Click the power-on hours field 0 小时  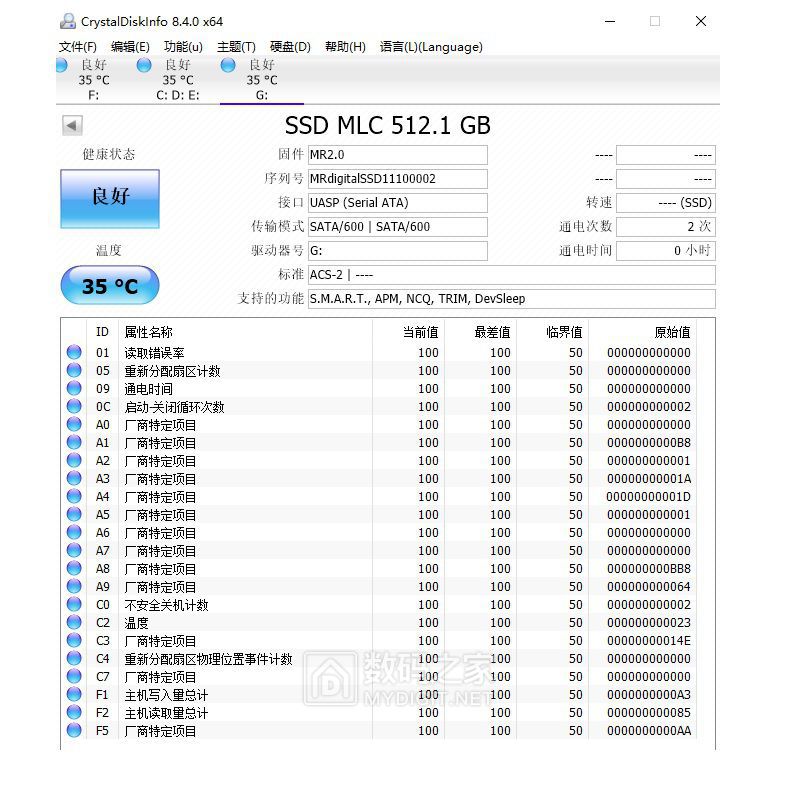666,251
